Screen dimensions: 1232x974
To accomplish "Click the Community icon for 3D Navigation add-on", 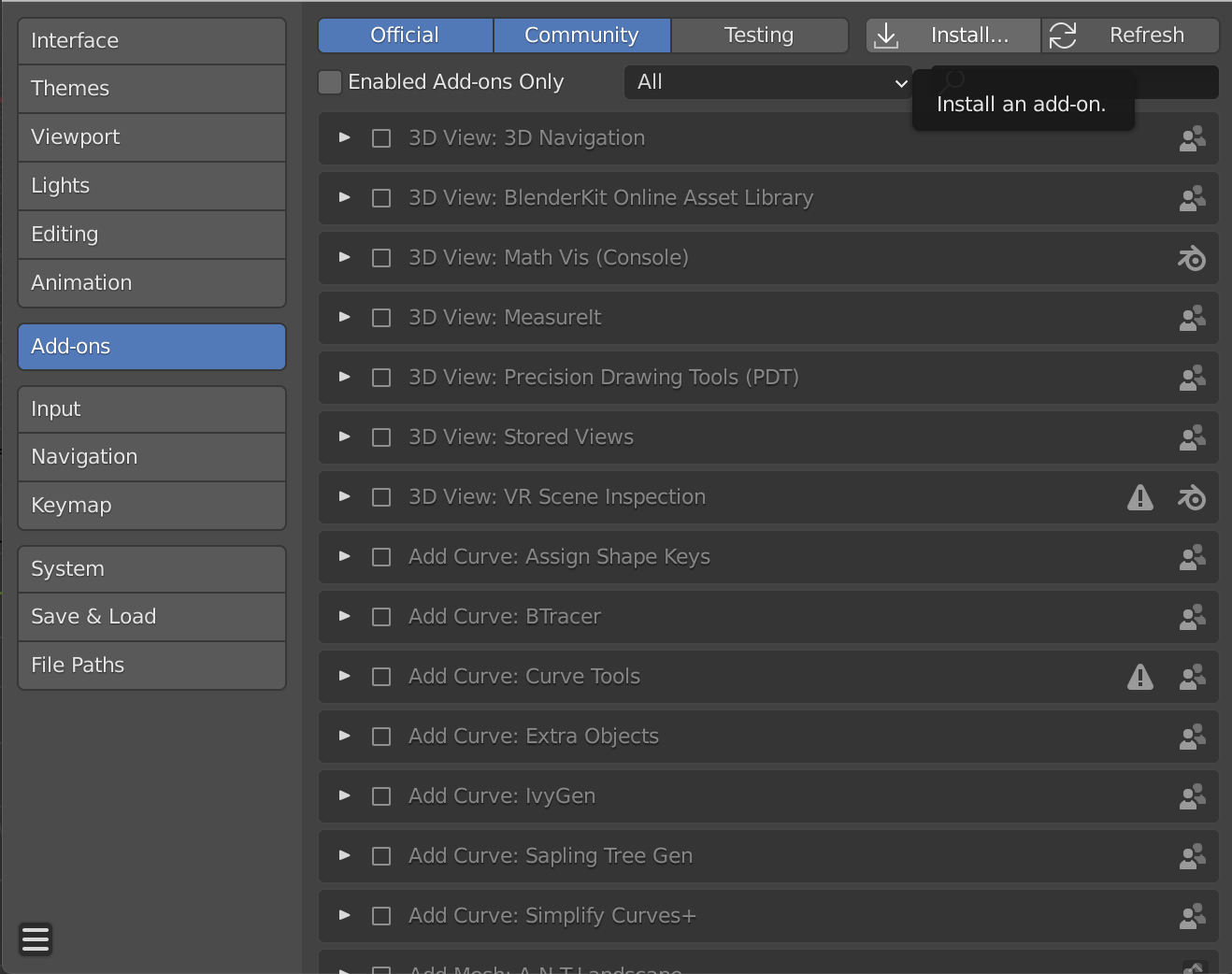I will [1192, 138].
